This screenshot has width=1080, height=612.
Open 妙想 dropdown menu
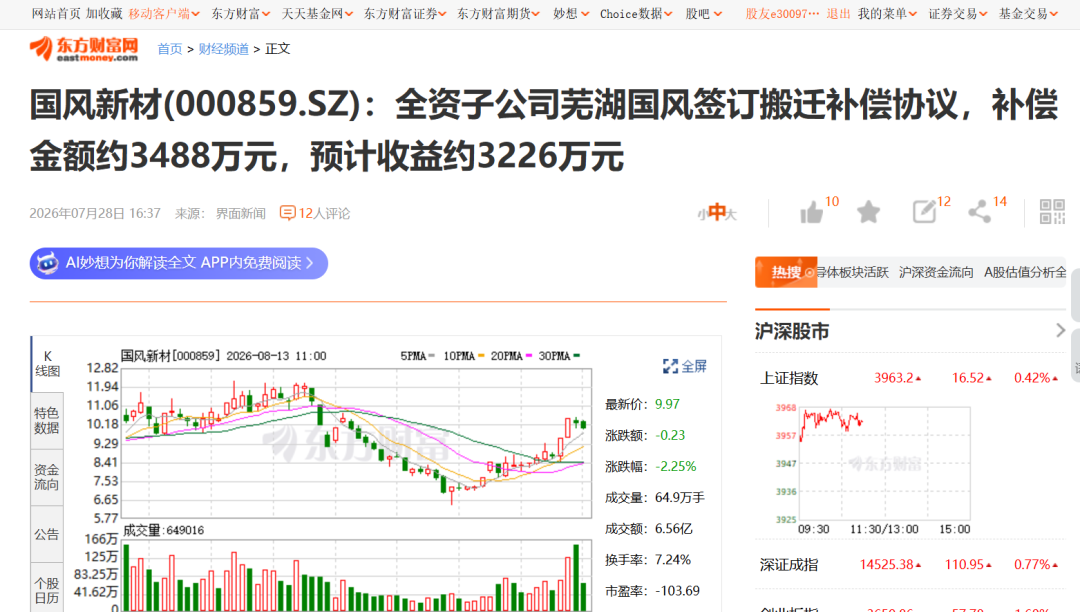click(571, 14)
